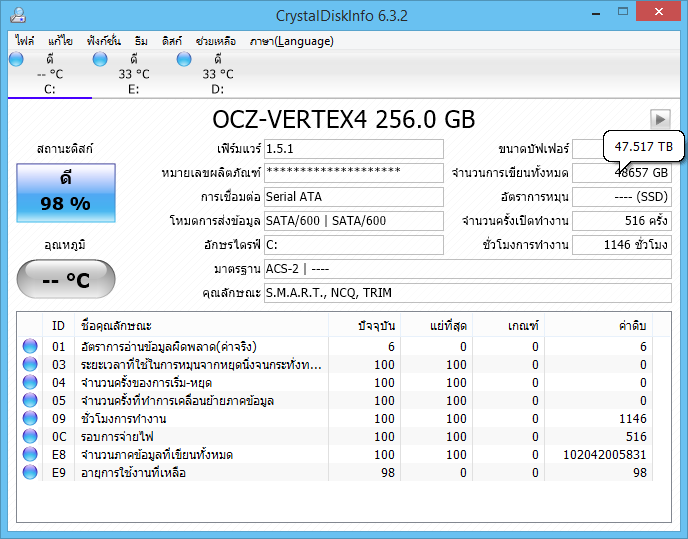Open the ช่วยเหลือ menu
Screen dimensions: 688x539
pyautogui.click(x=216, y=41)
